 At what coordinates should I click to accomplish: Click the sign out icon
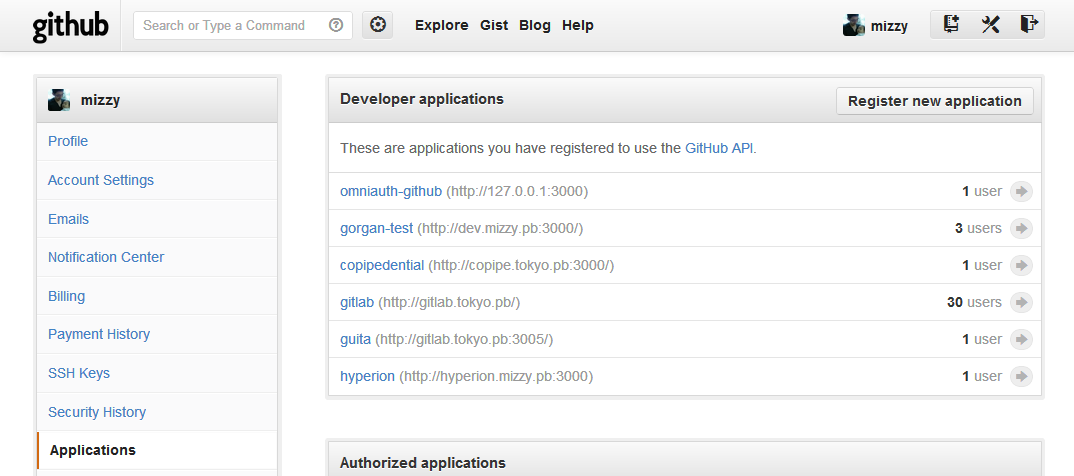[1028, 25]
